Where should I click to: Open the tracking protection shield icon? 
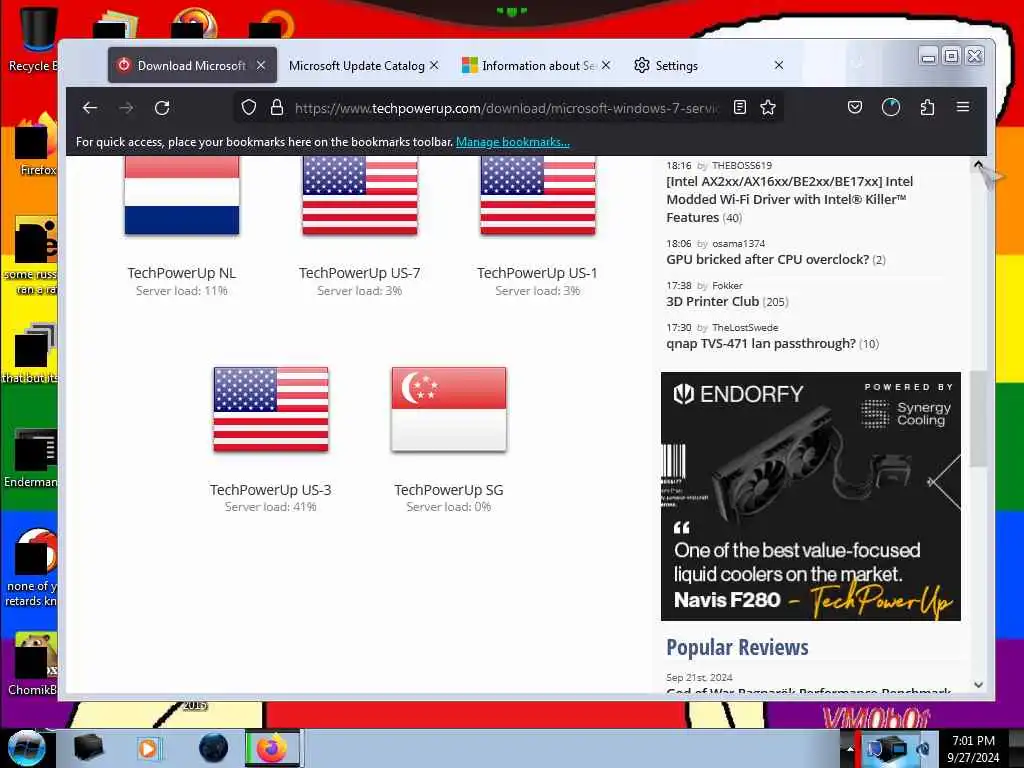pos(249,108)
